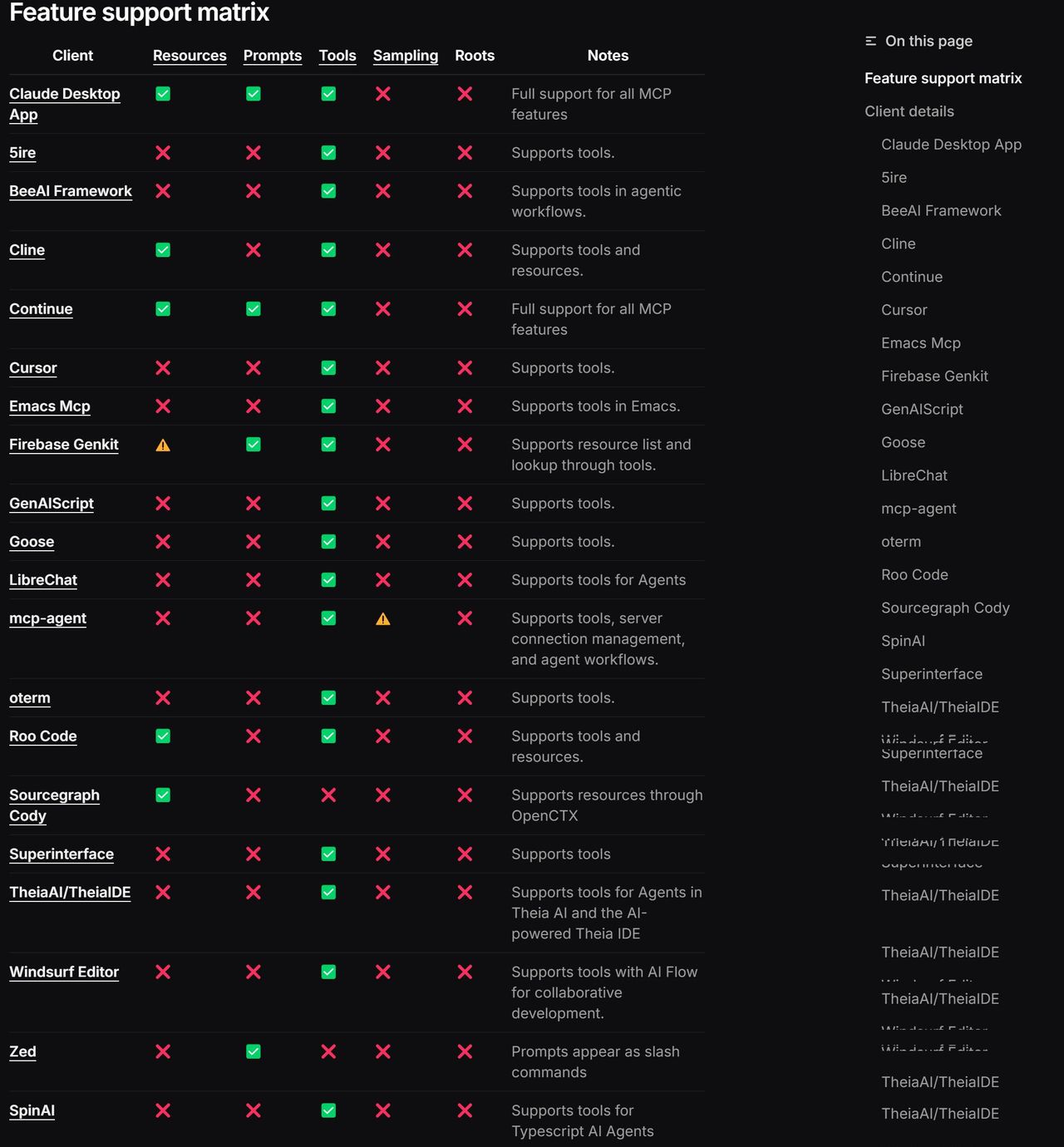1064x1147 pixels.
Task: Click the 'On this page' list icon
Action: tap(870, 41)
